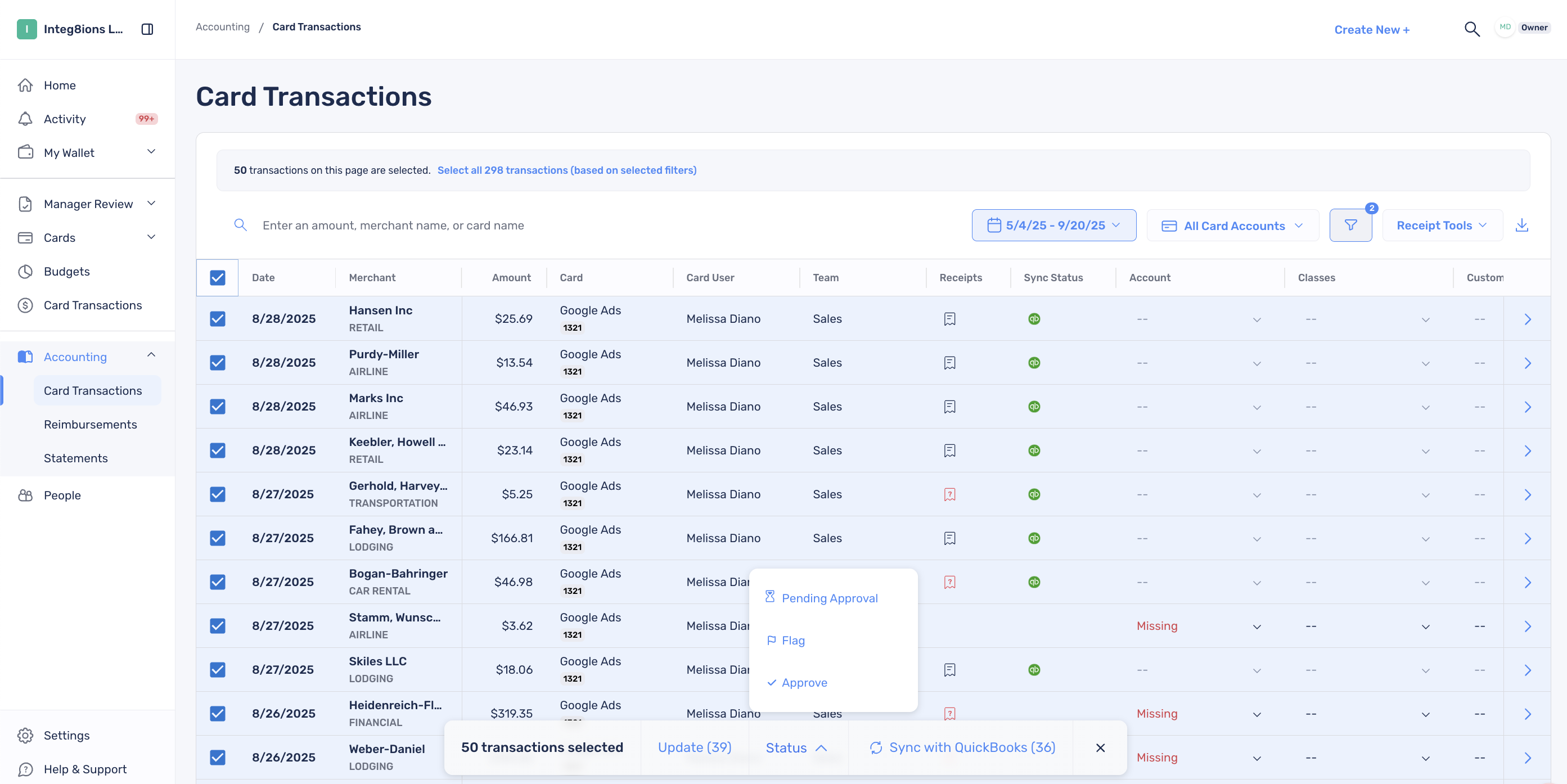Open the 5/4/25 - 9/20/25 date range dropdown

pyautogui.click(x=1053, y=225)
